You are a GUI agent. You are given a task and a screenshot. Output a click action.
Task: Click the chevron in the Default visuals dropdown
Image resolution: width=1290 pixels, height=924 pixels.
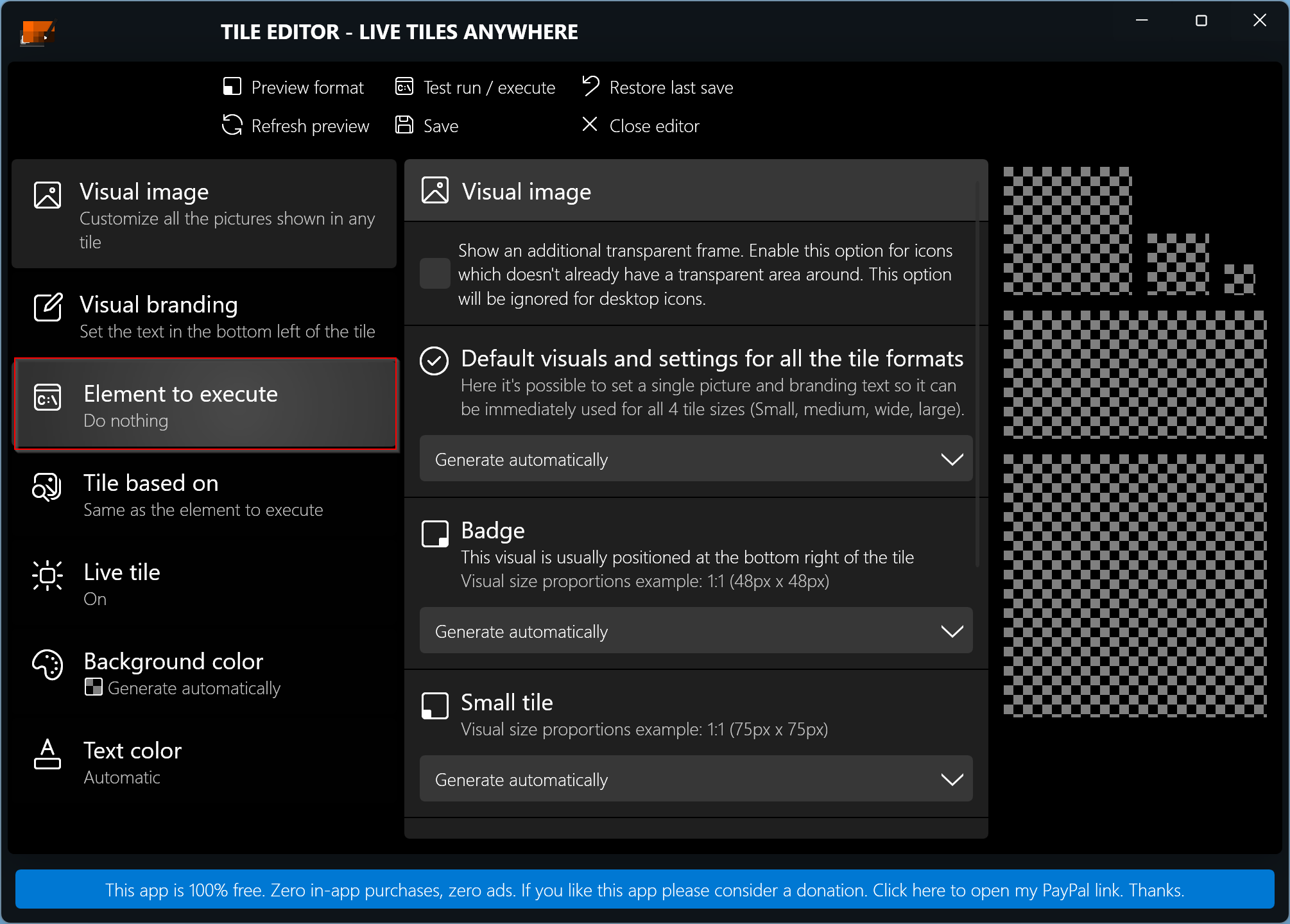click(x=952, y=459)
